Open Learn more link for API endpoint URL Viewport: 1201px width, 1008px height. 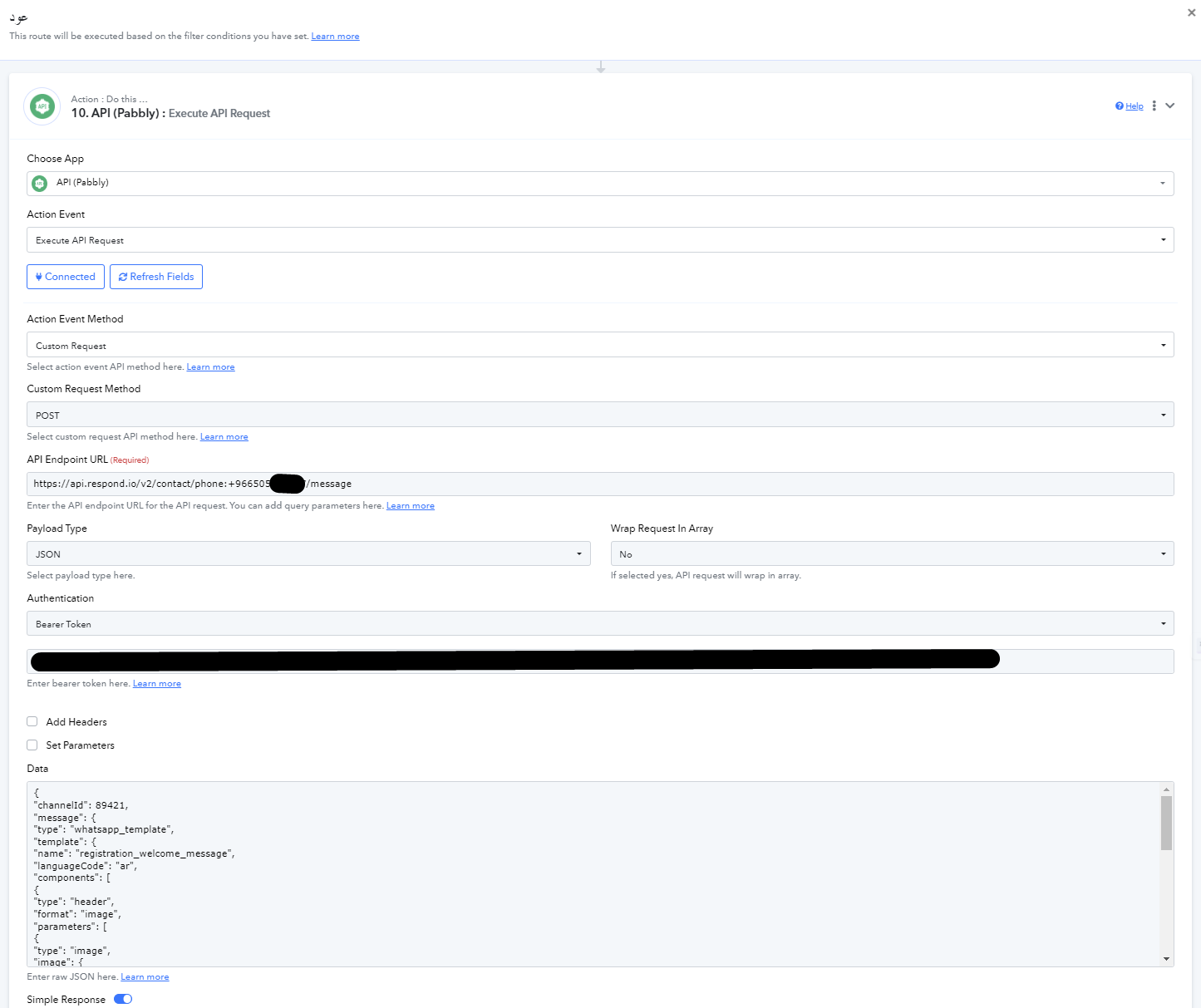point(410,506)
